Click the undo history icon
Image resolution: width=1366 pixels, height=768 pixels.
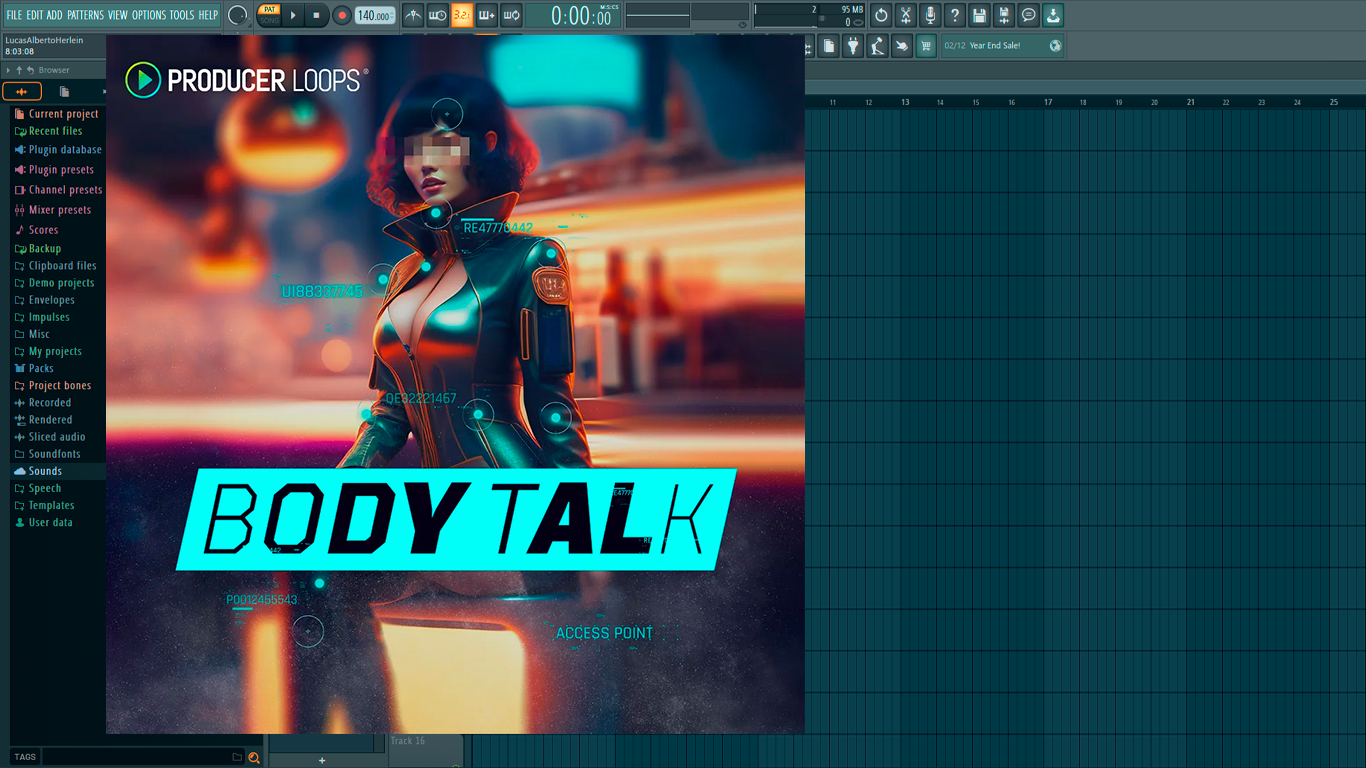point(881,15)
